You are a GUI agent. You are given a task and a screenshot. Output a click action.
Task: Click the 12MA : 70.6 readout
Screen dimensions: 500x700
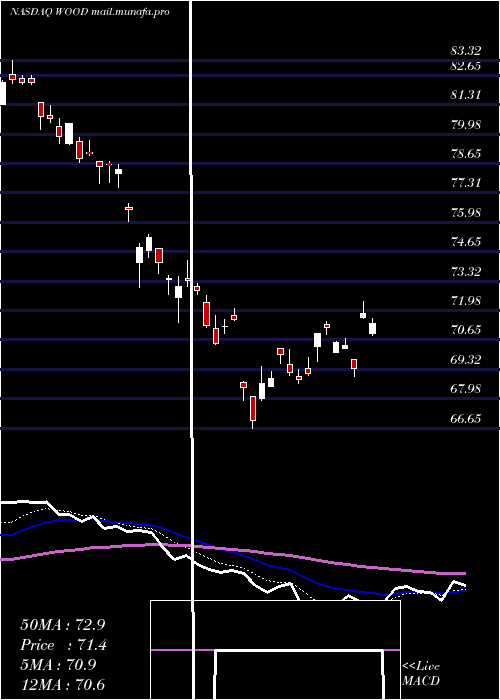click(63, 684)
